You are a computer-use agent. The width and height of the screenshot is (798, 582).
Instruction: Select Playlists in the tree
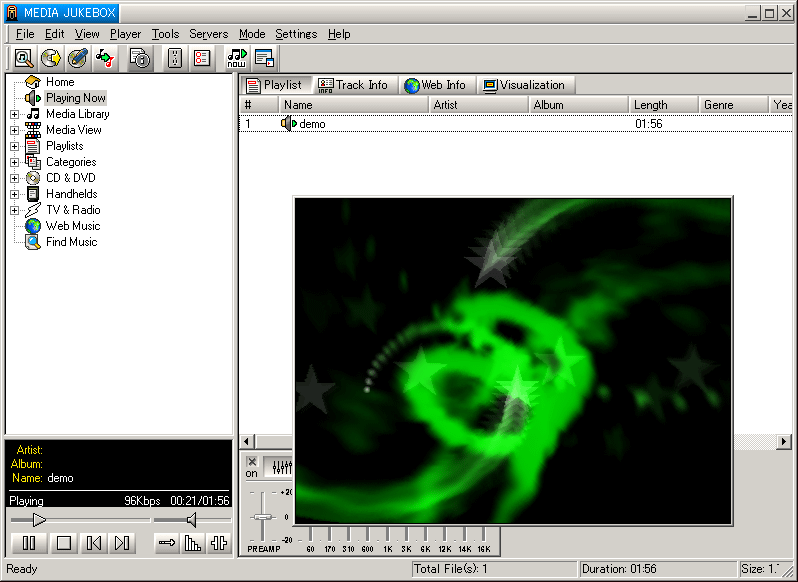click(x=65, y=146)
